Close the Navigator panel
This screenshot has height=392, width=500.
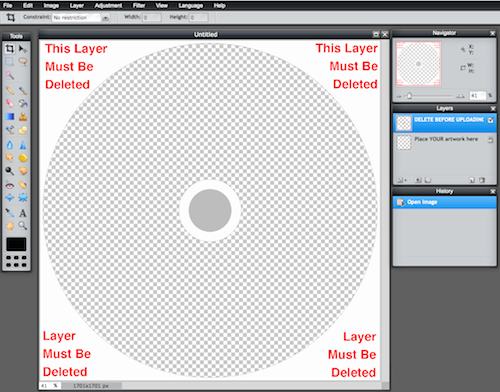tap(493, 33)
